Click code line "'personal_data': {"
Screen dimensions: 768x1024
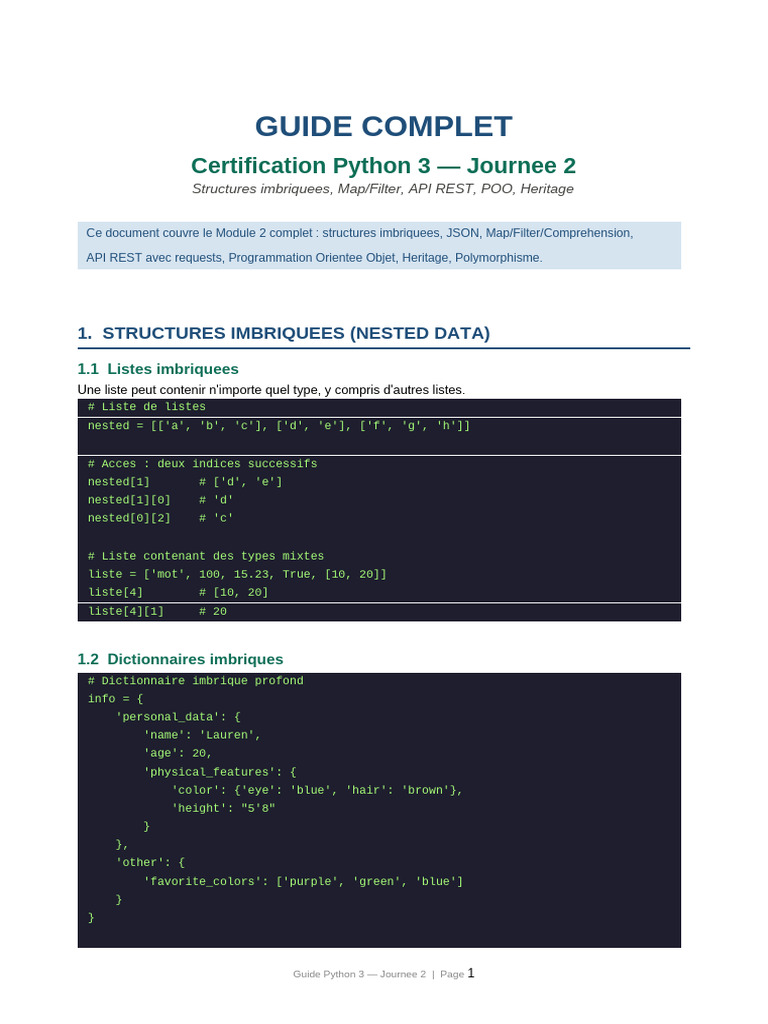click(178, 717)
